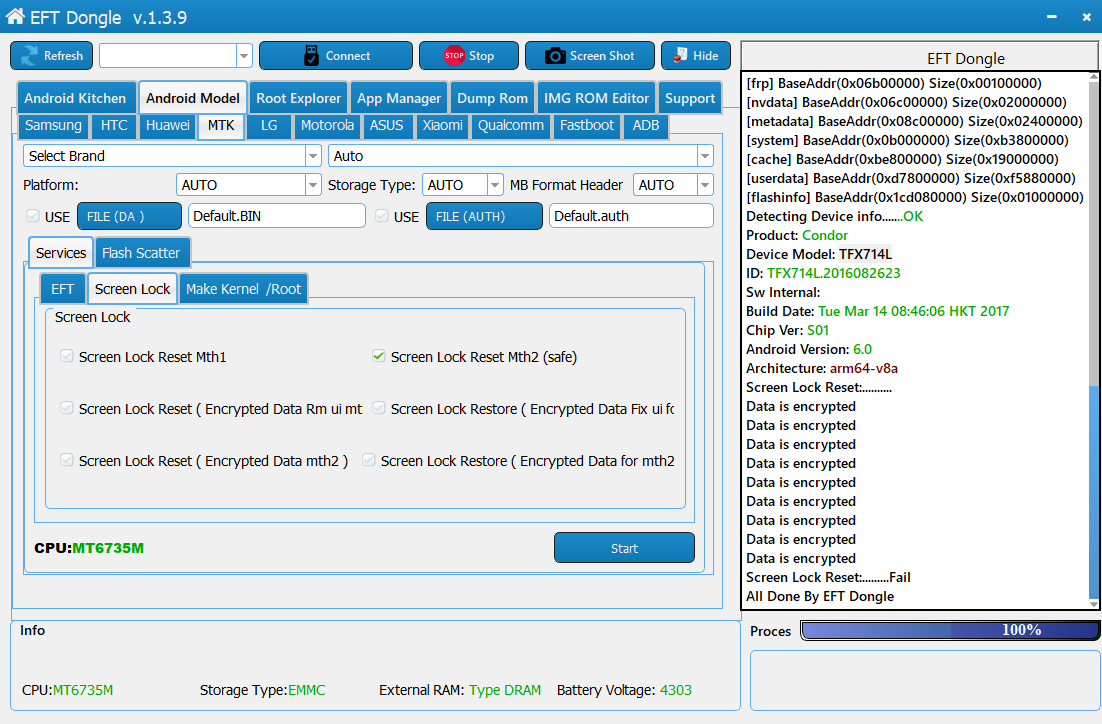This screenshot has width=1102, height=724.
Task: Click the camera Screen Shot icon
Action: [x=555, y=56]
